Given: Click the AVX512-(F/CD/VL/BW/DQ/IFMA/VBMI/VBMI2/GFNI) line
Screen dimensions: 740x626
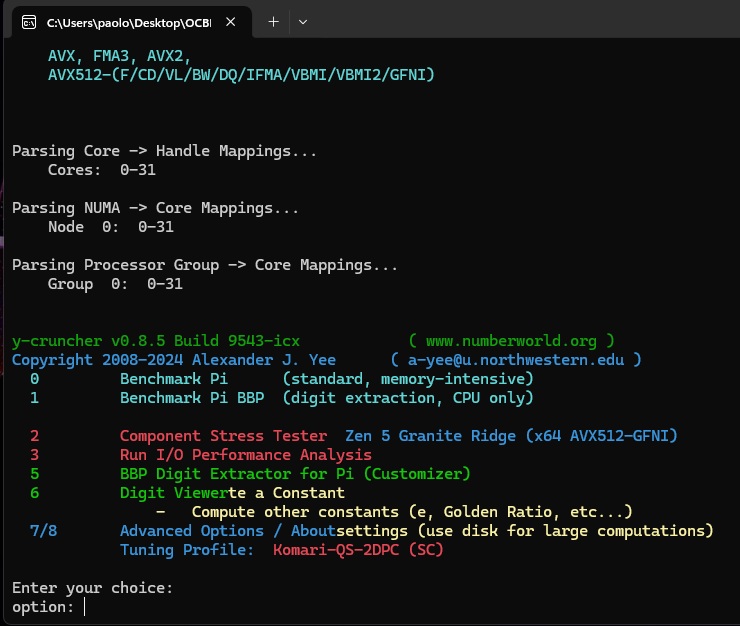Looking at the screenshot, I should [241, 75].
